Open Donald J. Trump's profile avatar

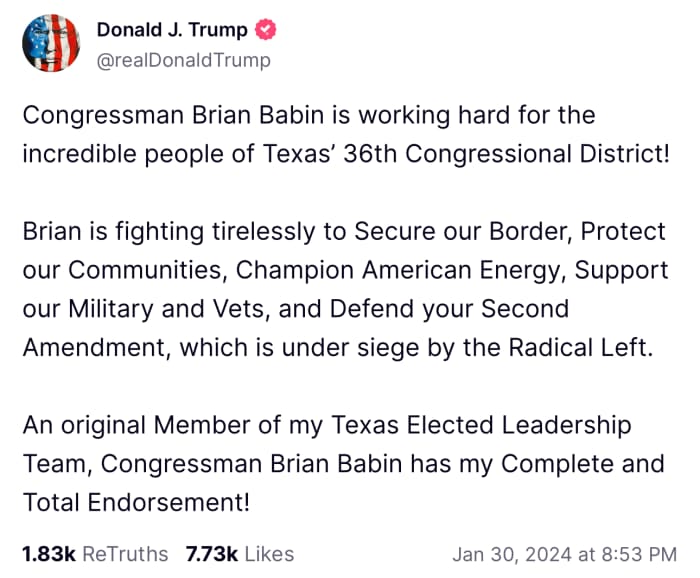point(51,43)
